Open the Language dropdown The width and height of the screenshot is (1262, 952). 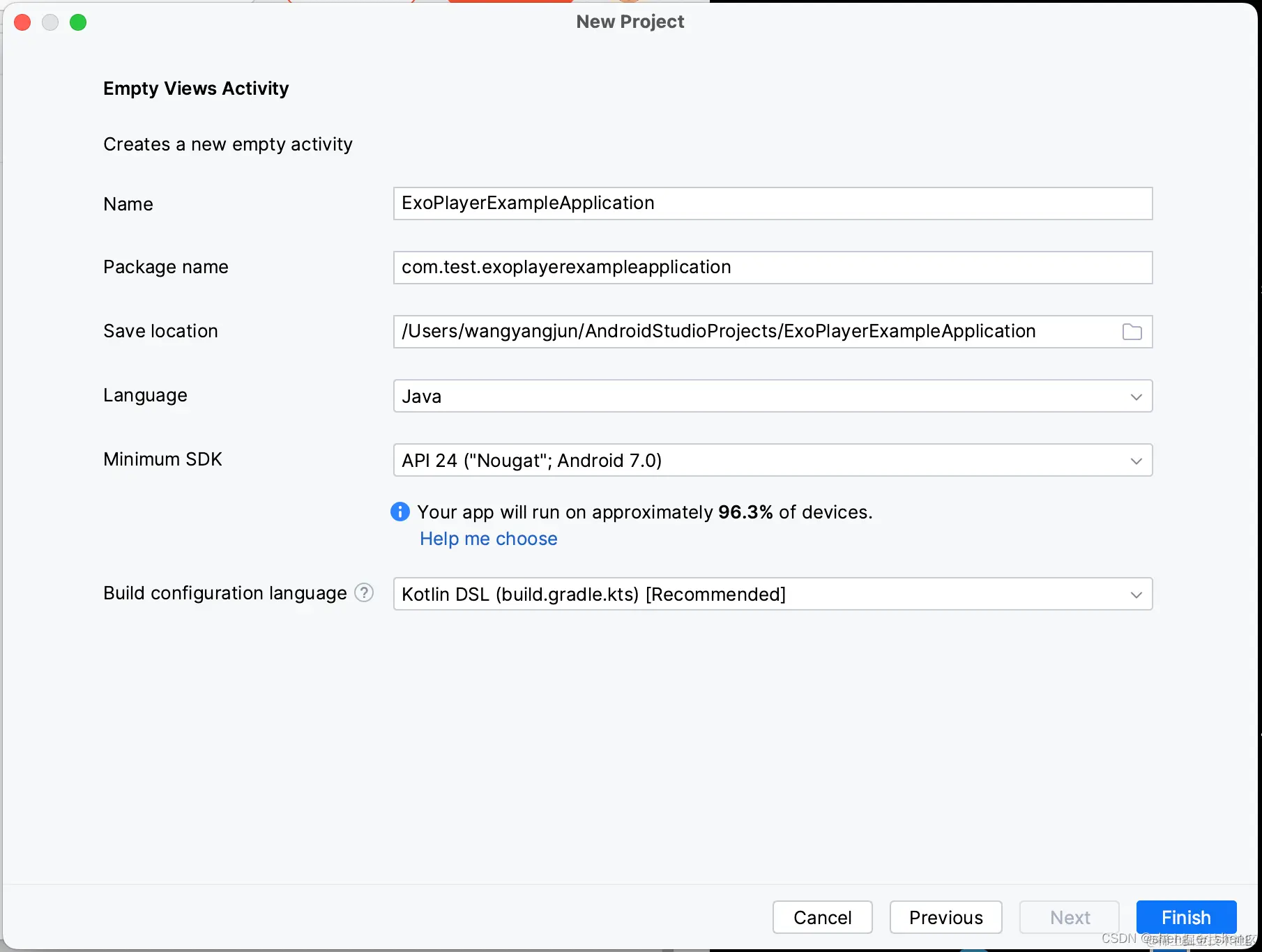coord(1136,397)
